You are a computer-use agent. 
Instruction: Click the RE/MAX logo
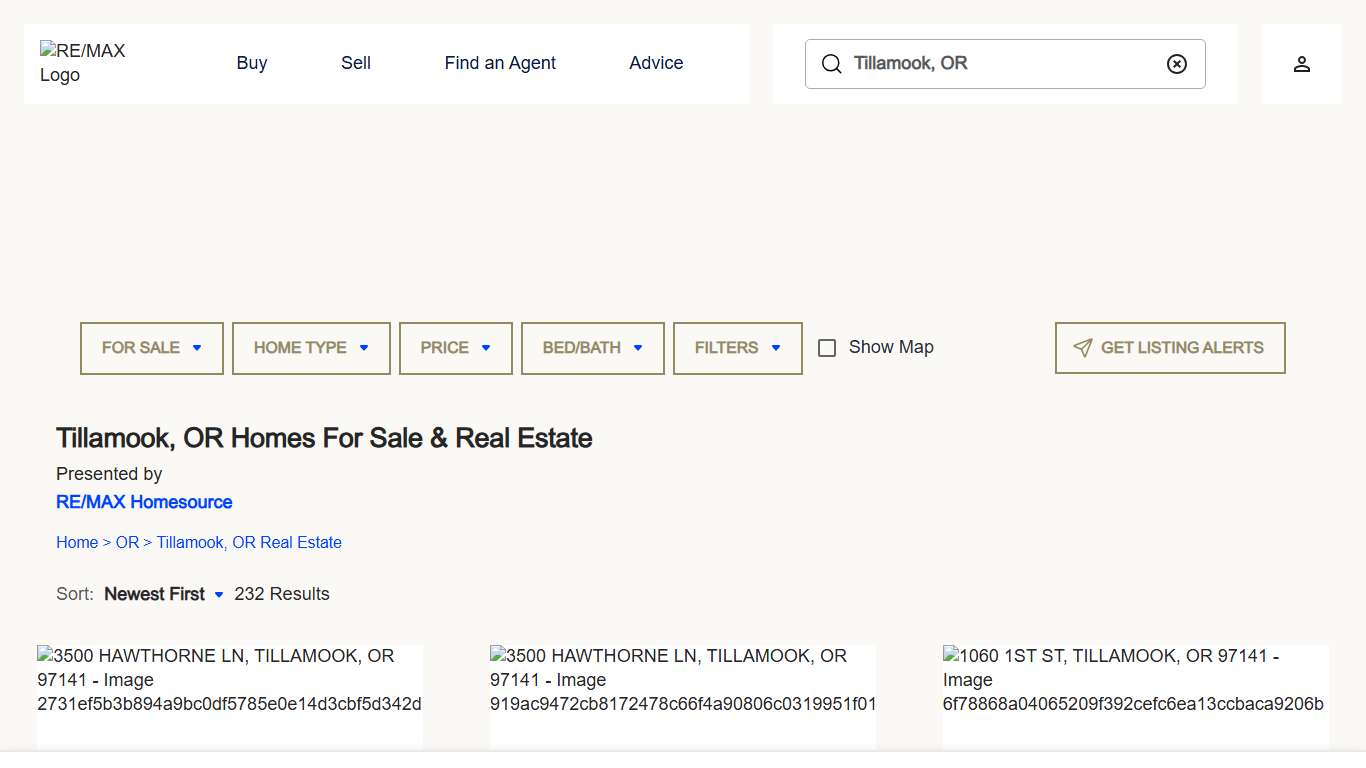pos(83,63)
